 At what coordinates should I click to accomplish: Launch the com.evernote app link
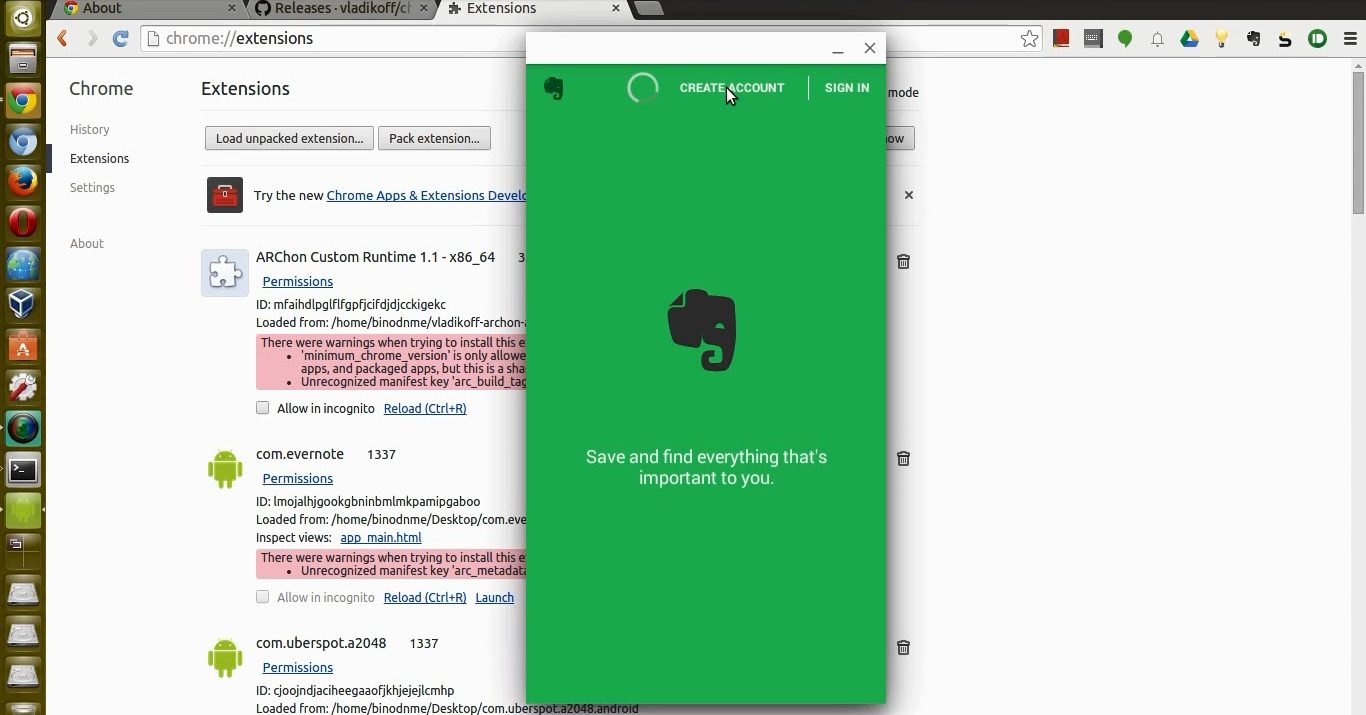click(494, 597)
